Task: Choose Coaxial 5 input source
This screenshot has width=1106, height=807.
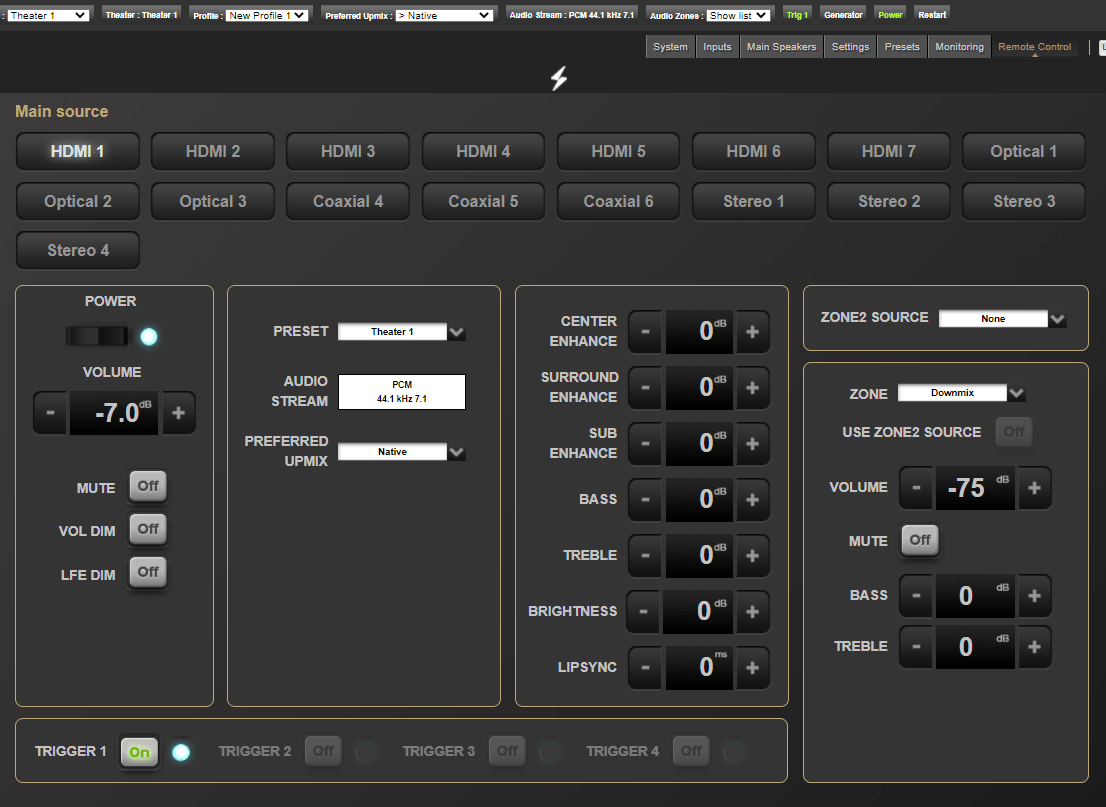Action: coord(483,202)
